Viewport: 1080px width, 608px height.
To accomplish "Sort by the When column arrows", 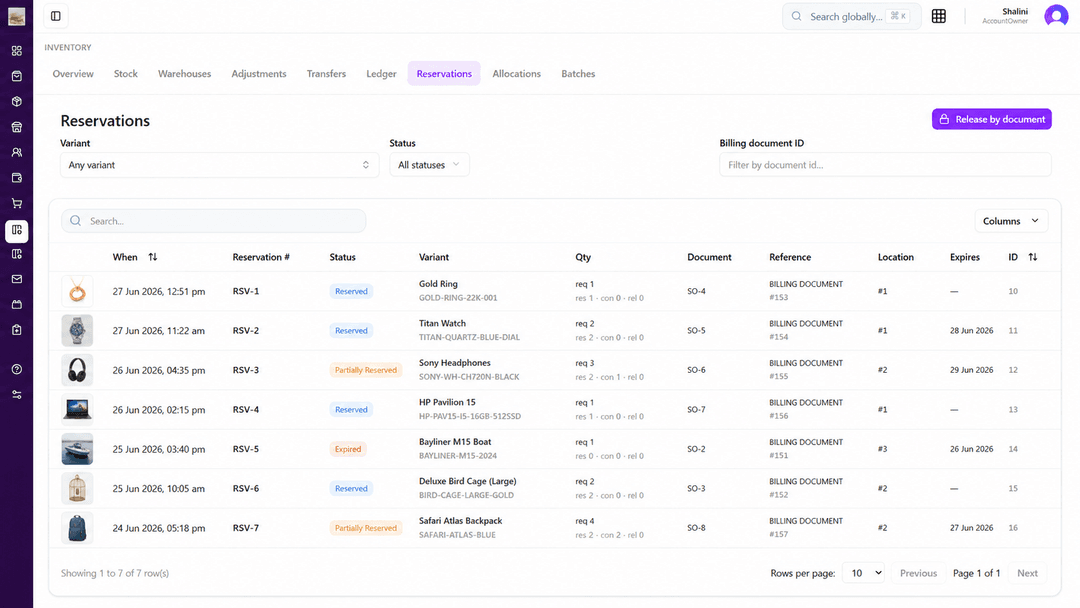I will 153,257.
